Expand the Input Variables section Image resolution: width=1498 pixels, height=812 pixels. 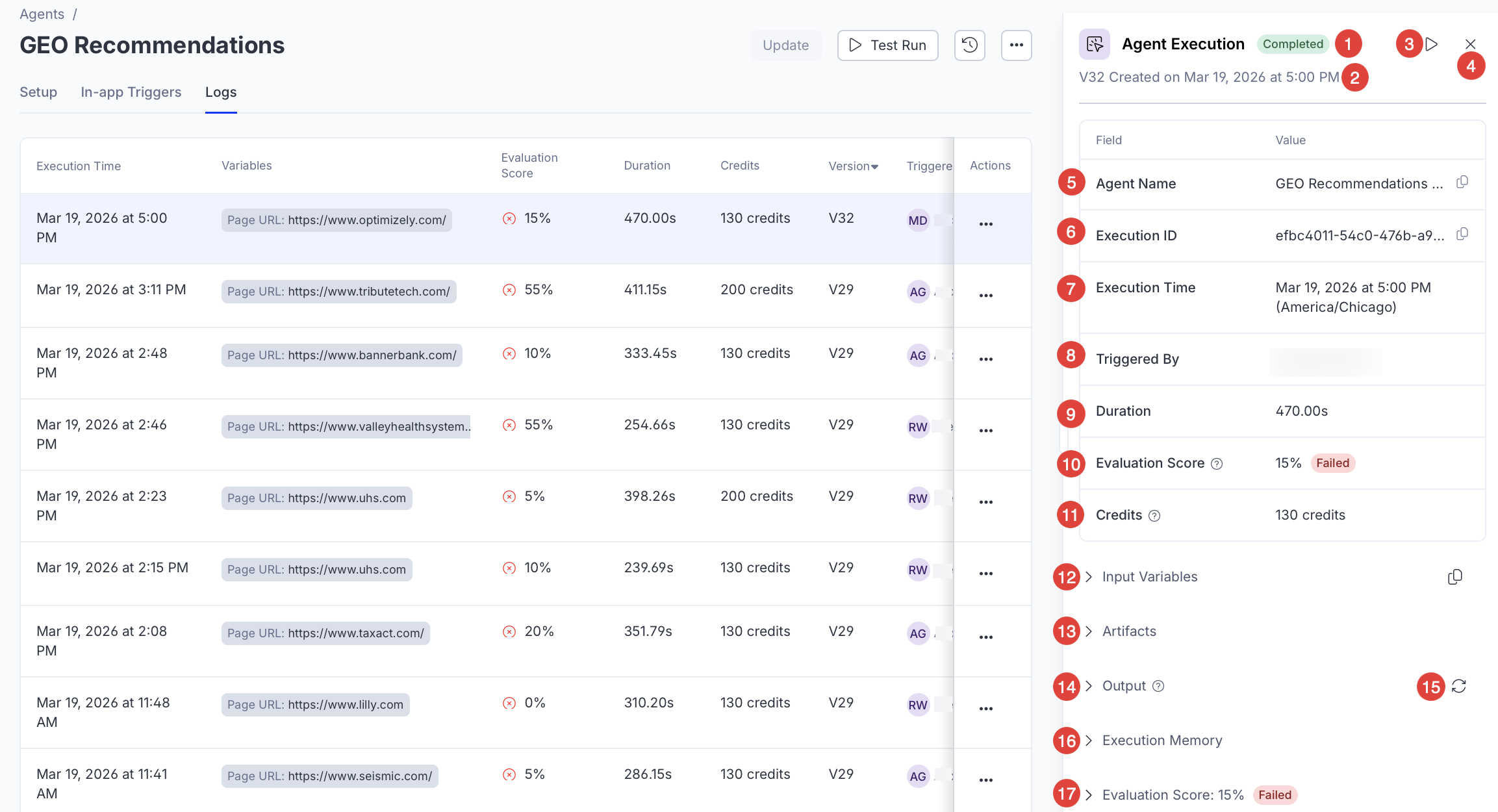coord(1149,577)
